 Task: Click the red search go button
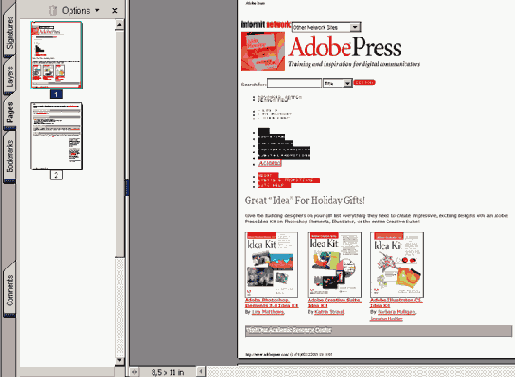[364, 82]
